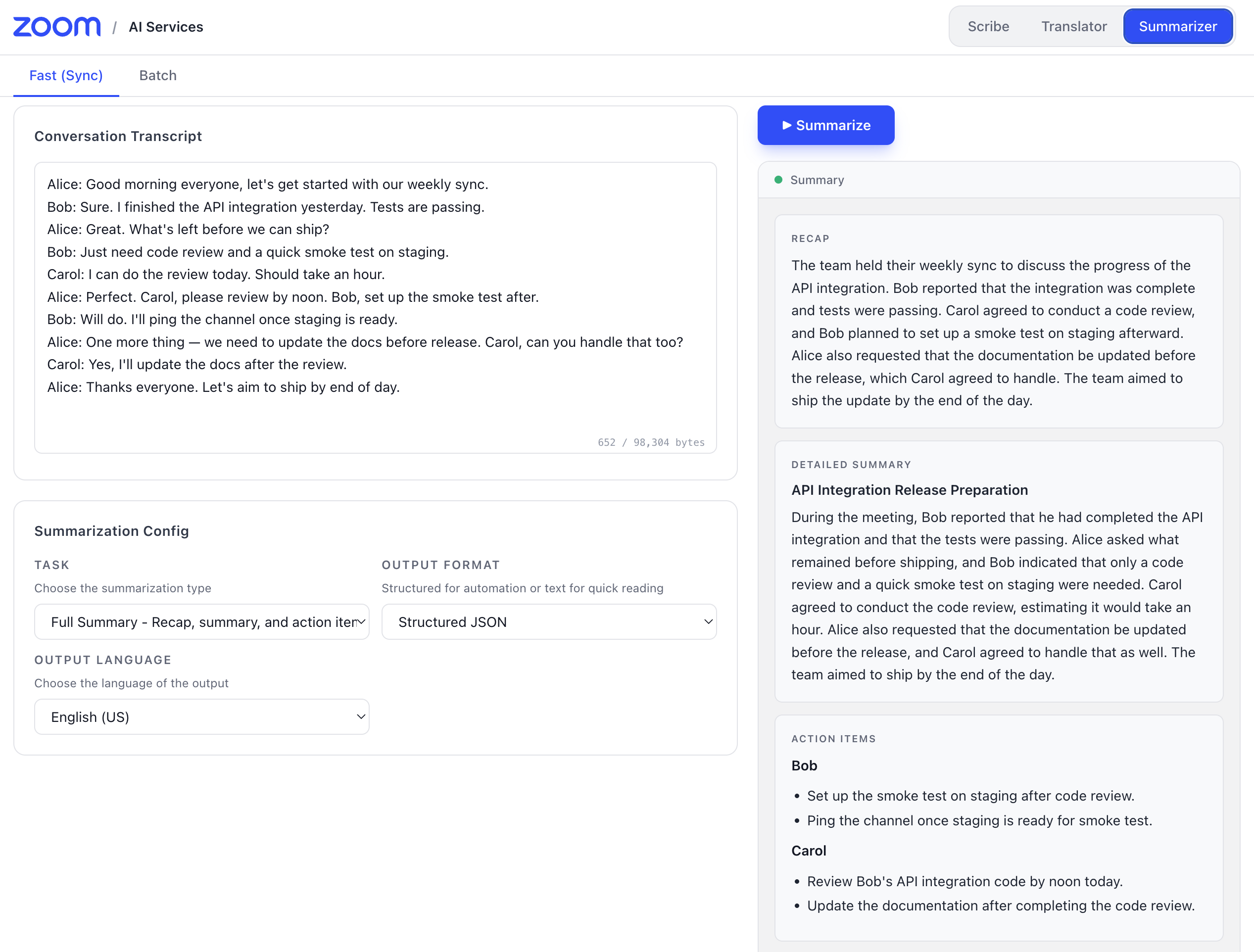
Task: Switch to the Translator service
Action: tap(1074, 27)
